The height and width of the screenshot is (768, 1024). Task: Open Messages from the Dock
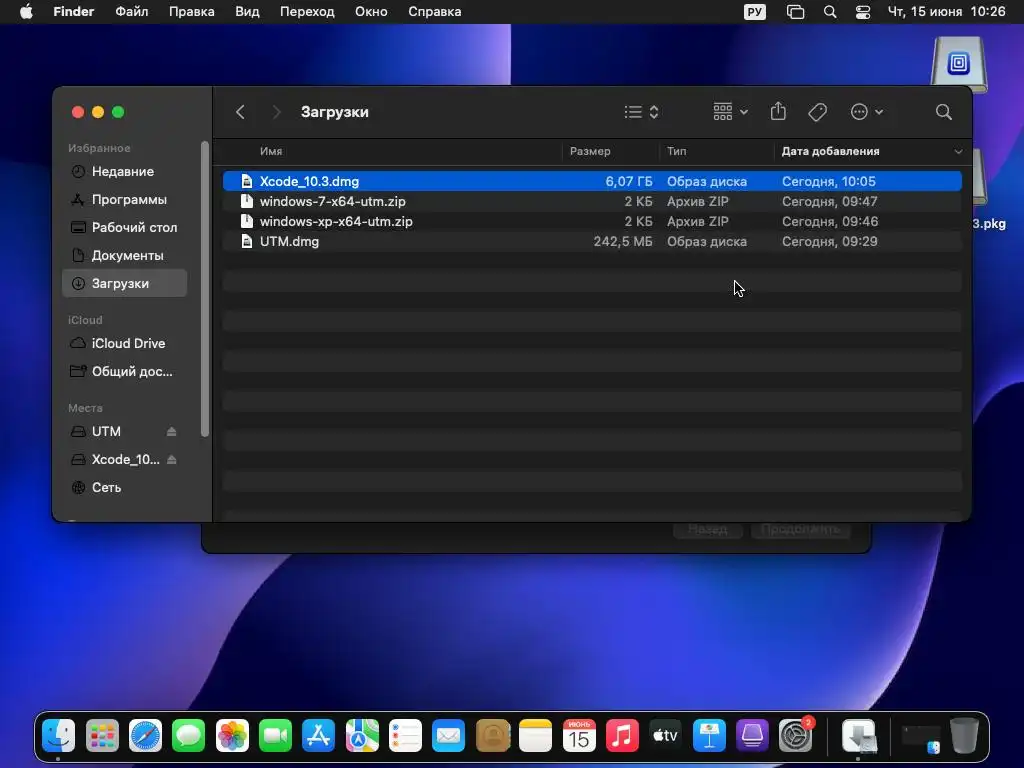[189, 736]
